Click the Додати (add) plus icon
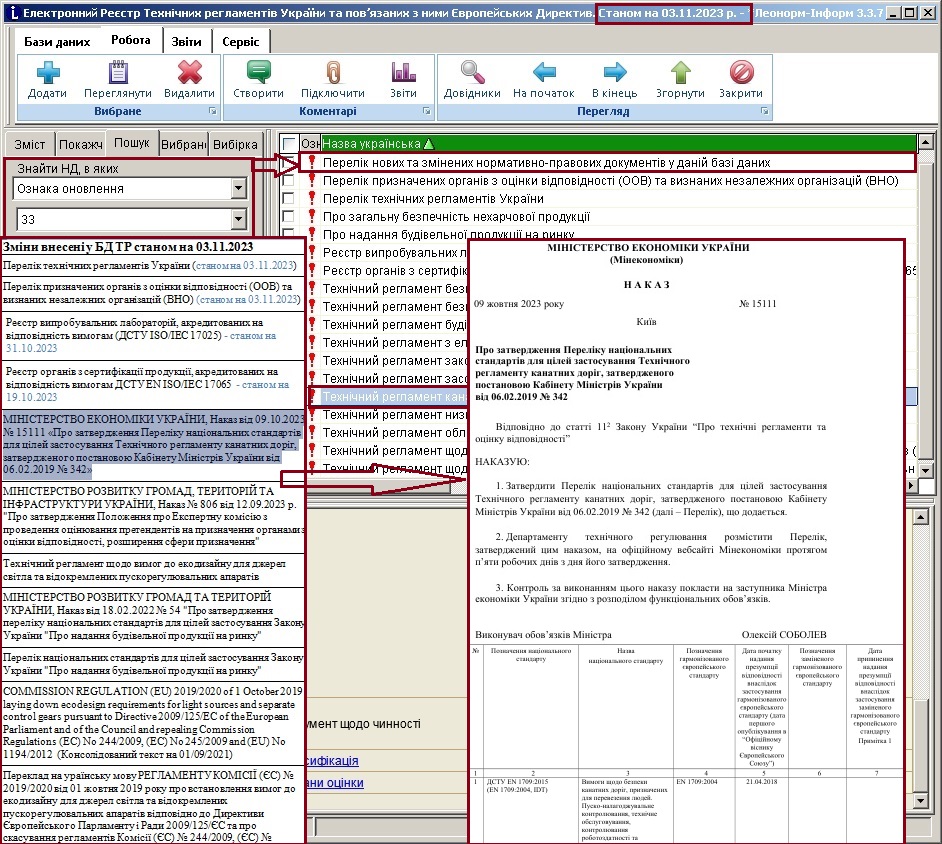Image resolution: width=942 pixels, height=844 pixels. [47, 73]
